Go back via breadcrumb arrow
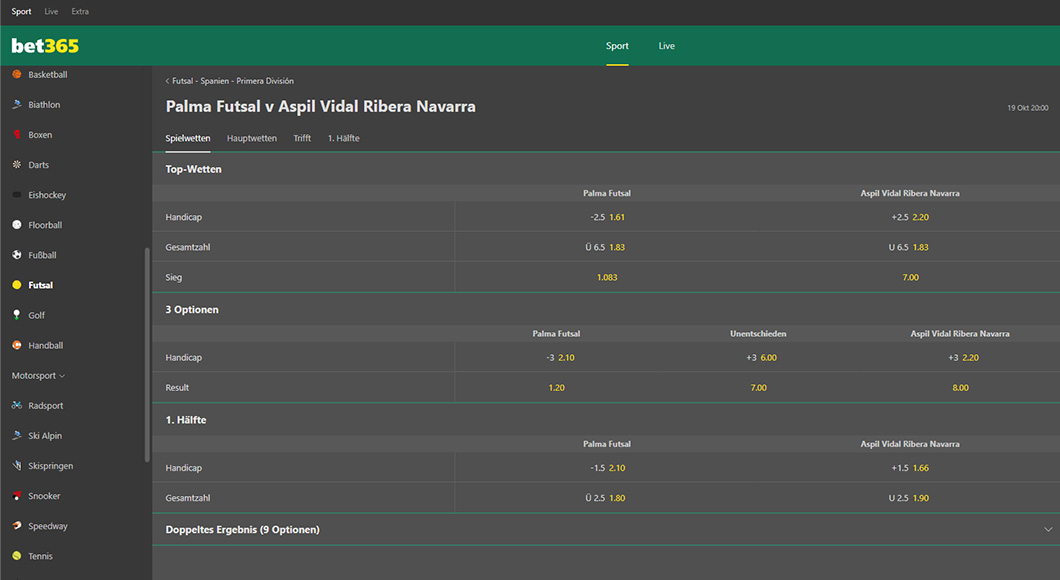The image size is (1060, 580). pos(168,81)
